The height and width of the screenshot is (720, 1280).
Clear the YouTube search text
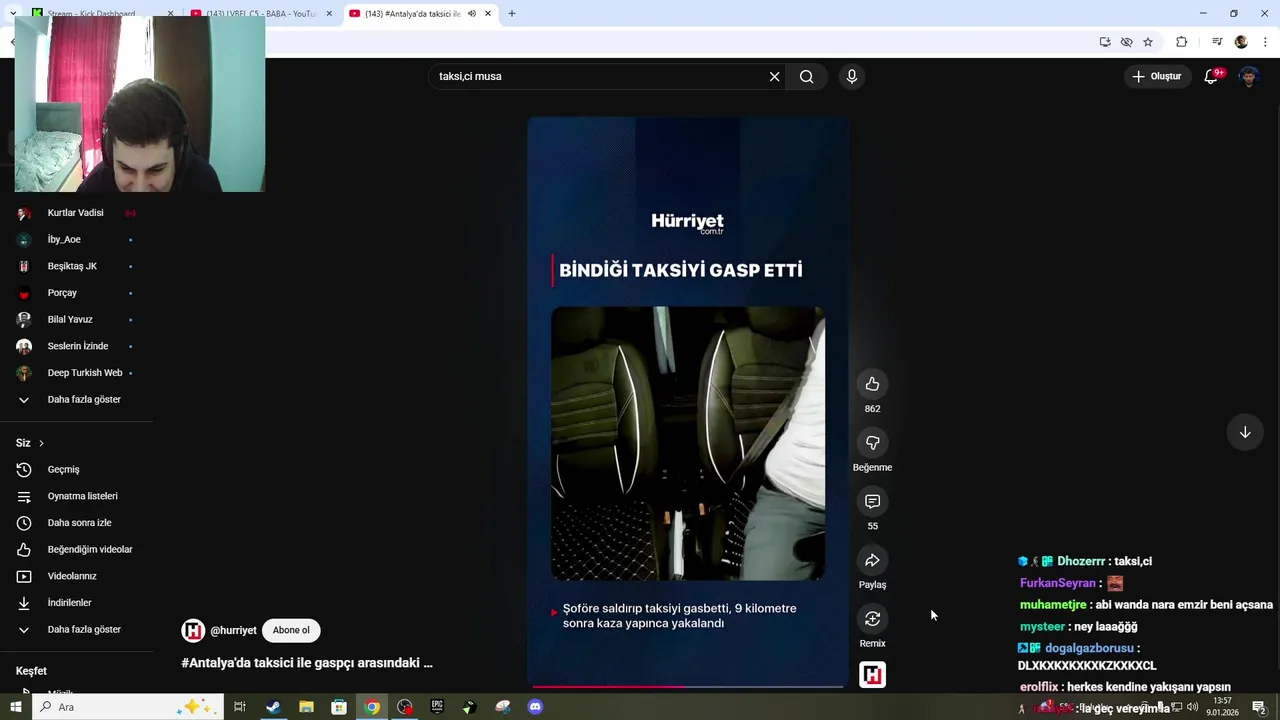774,76
